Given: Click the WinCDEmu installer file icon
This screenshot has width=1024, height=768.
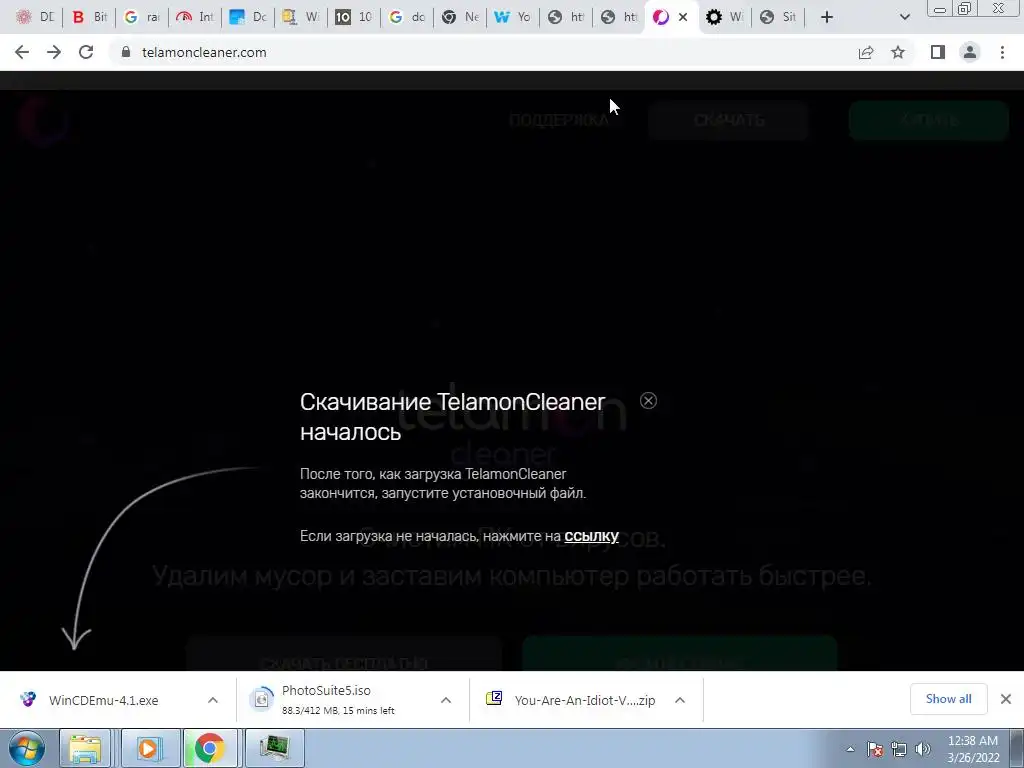Looking at the screenshot, I should coord(28,699).
